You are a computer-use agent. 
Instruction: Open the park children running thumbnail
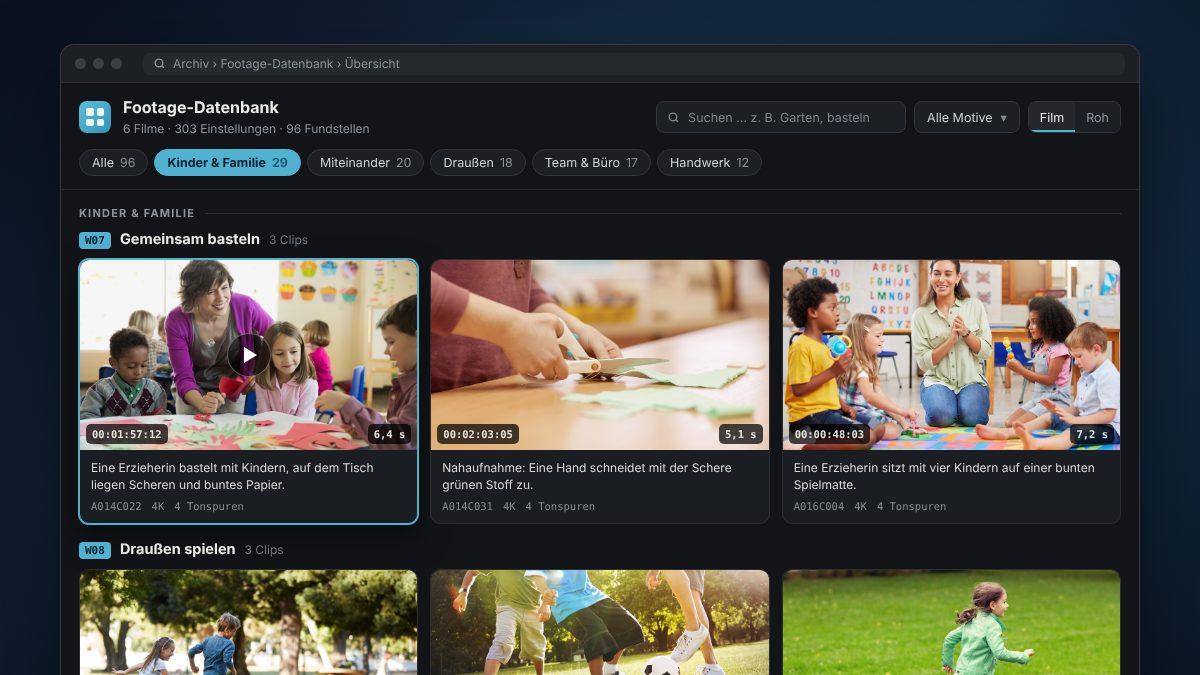point(248,622)
